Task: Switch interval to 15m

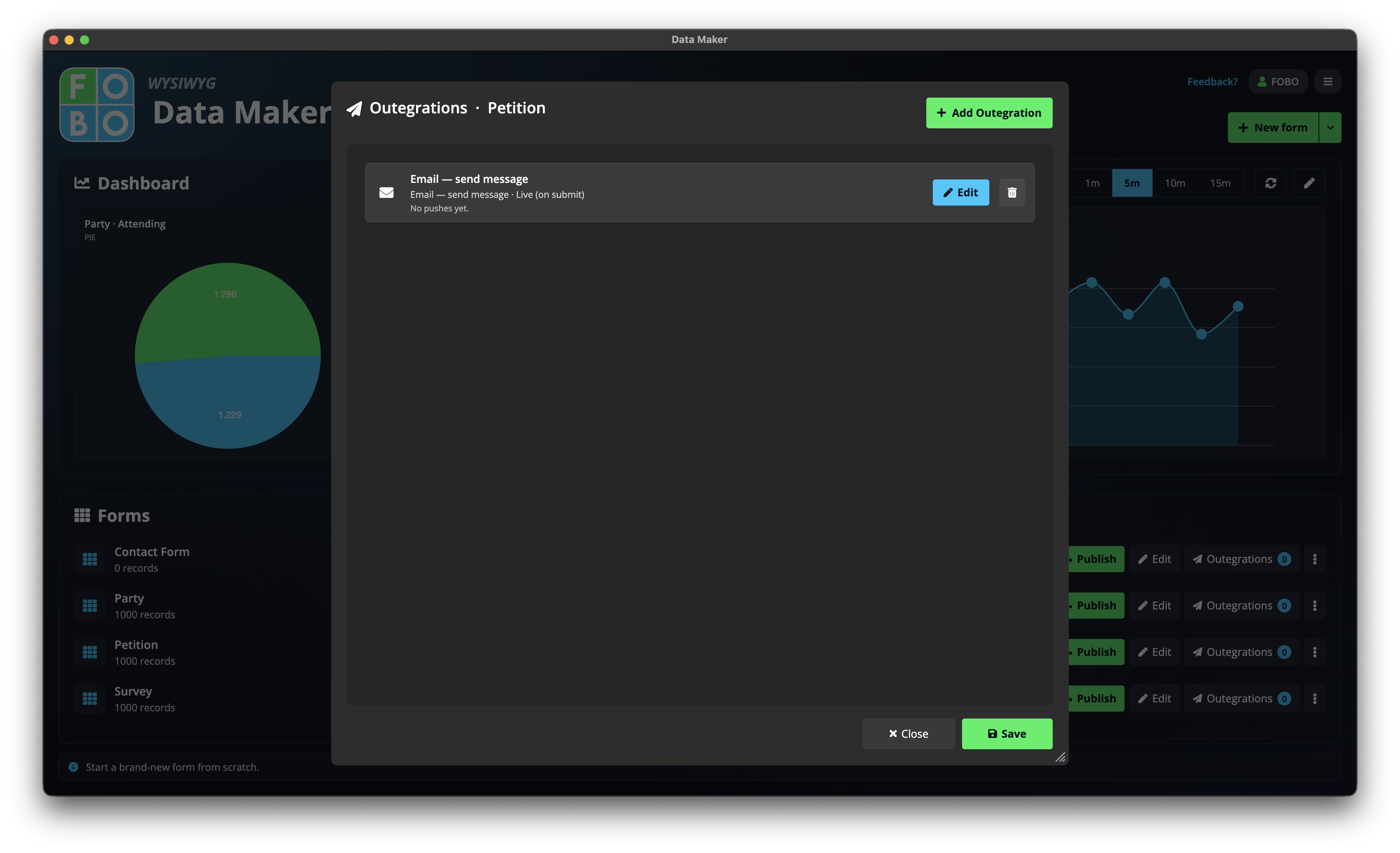Action: (x=1221, y=183)
